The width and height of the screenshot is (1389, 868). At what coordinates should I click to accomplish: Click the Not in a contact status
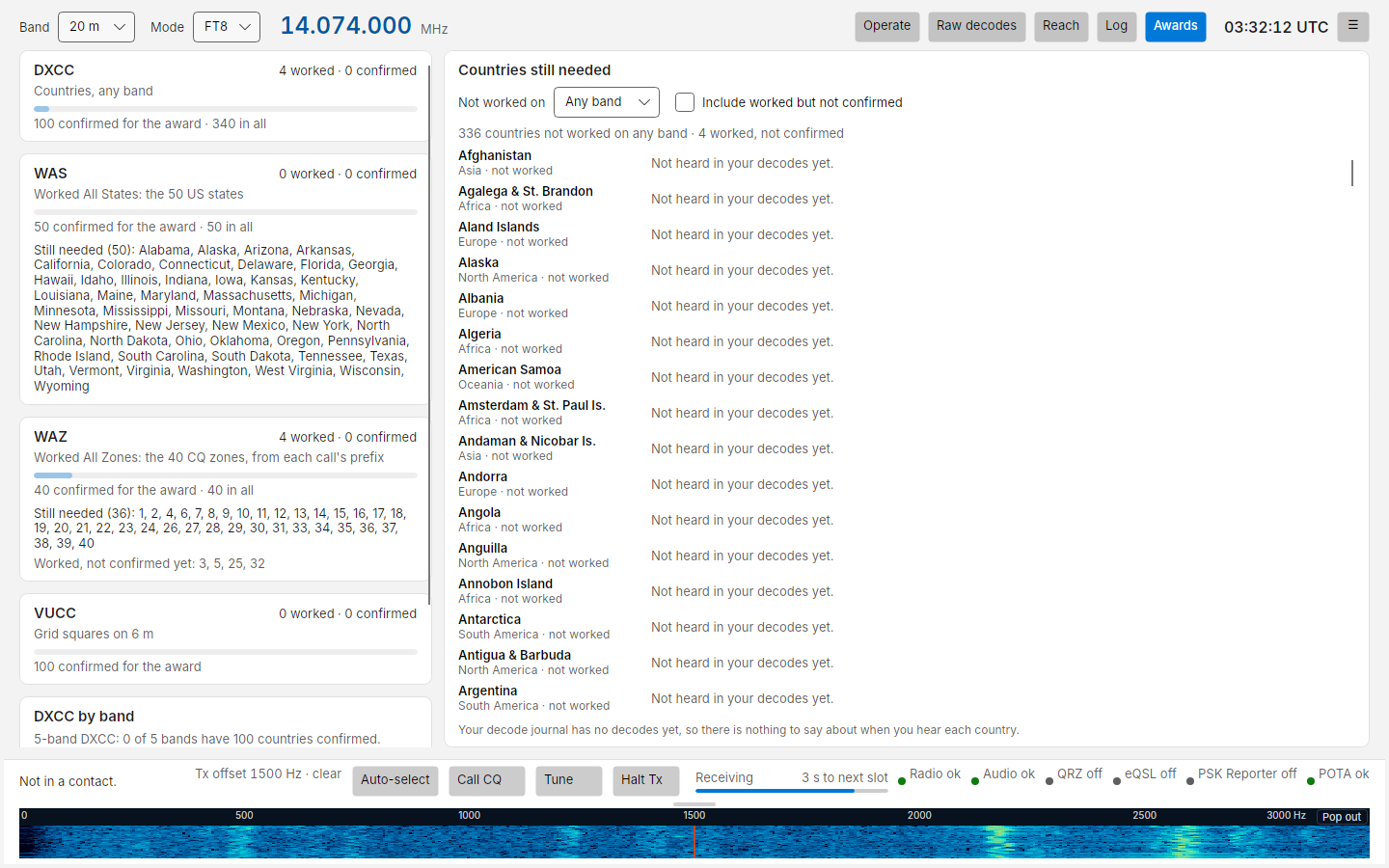pos(68,781)
